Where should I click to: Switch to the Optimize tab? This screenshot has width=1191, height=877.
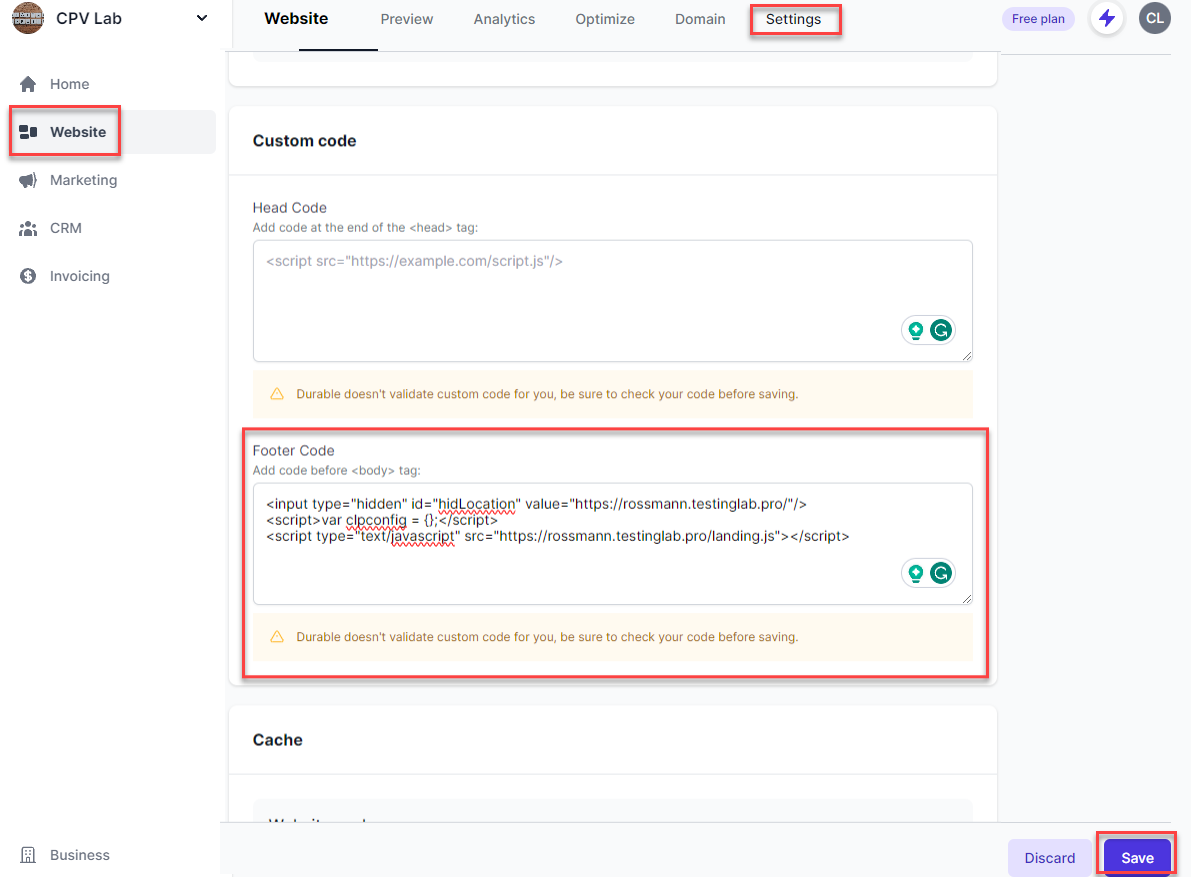tap(605, 19)
